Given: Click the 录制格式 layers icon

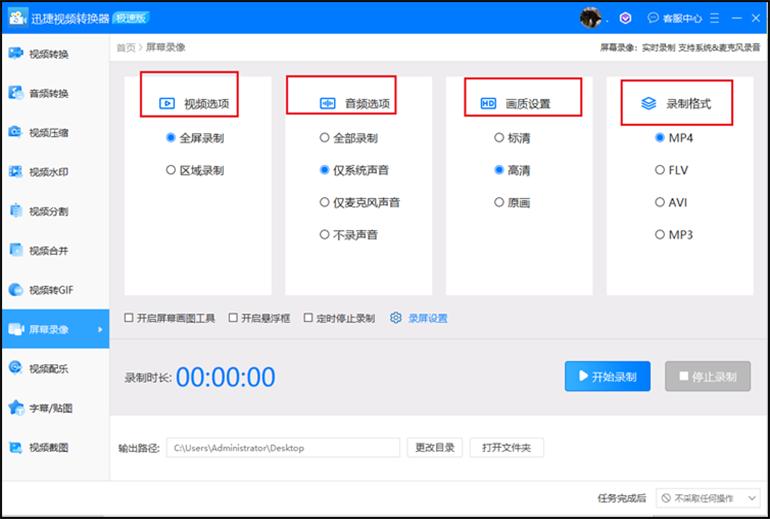Looking at the screenshot, I should (649, 103).
